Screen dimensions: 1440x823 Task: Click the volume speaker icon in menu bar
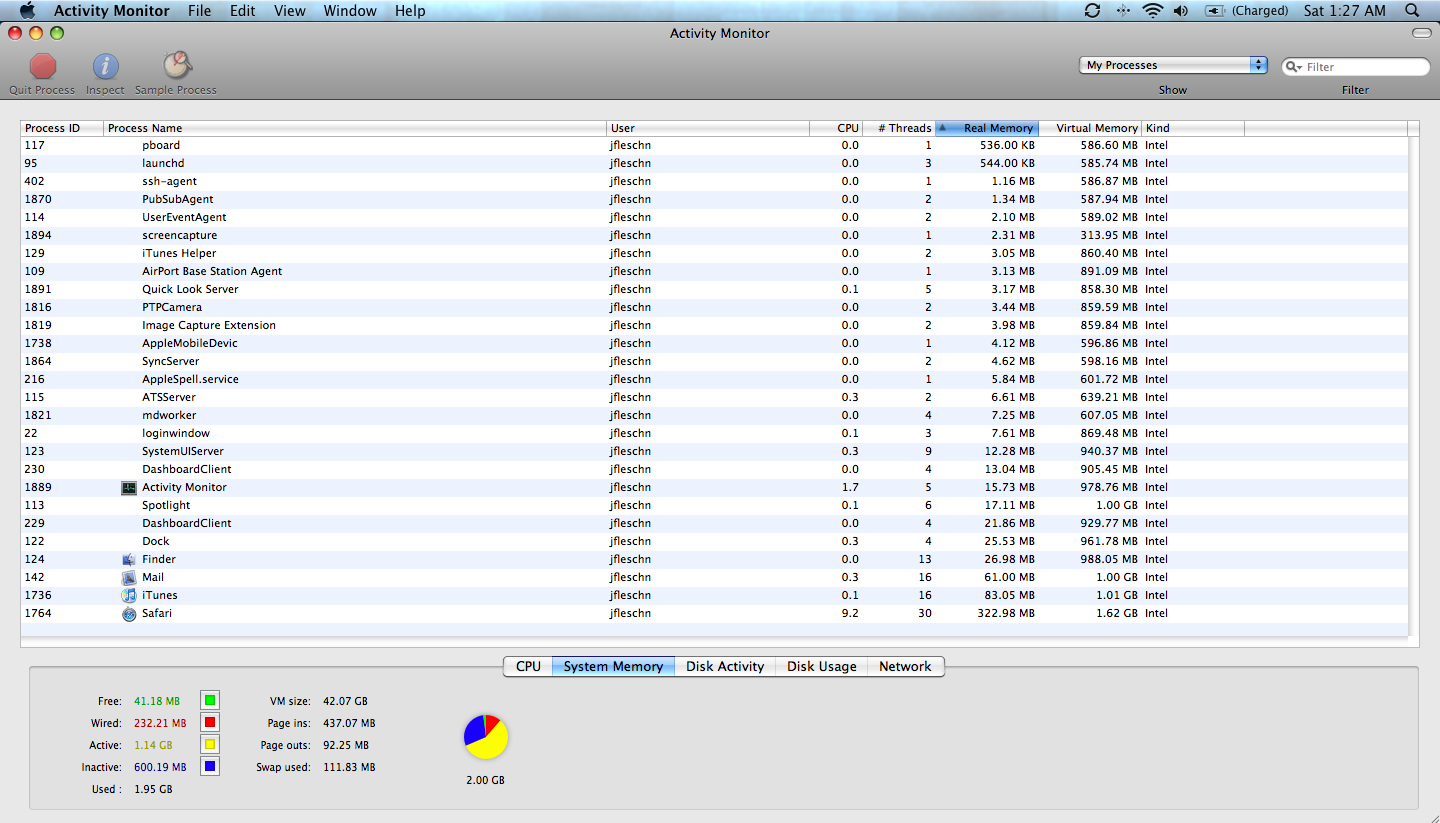coord(1181,11)
